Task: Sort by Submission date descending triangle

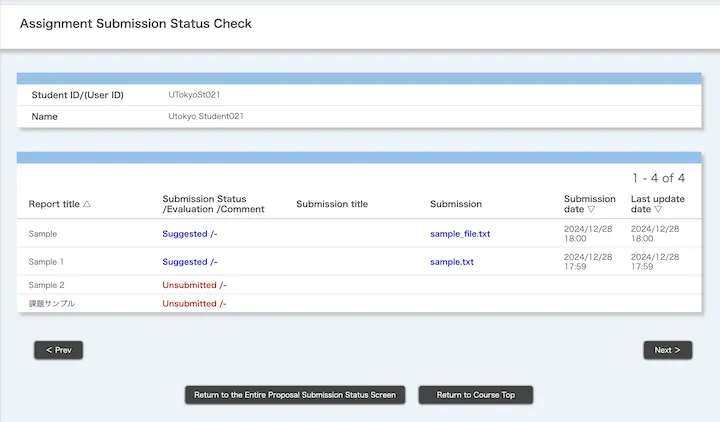Action: (591, 210)
